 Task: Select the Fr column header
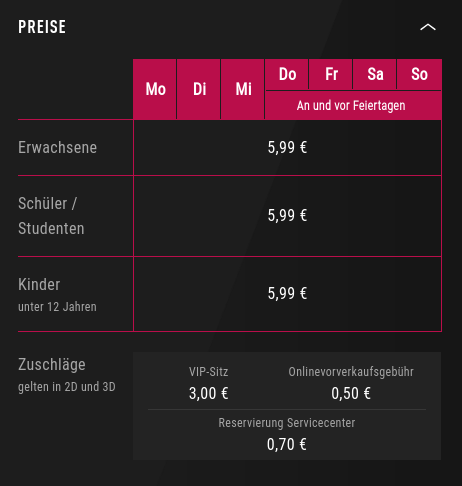click(x=331, y=74)
